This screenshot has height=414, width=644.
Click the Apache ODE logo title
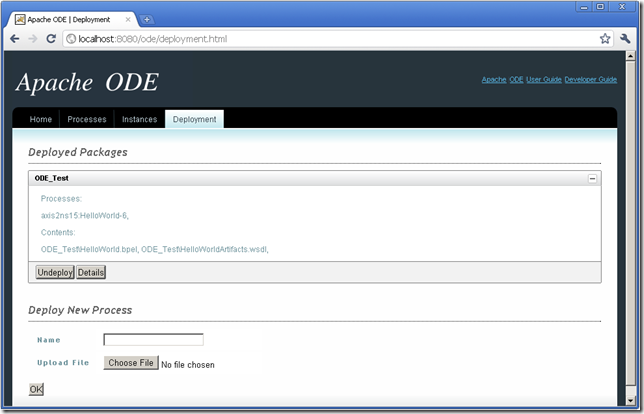(87, 82)
